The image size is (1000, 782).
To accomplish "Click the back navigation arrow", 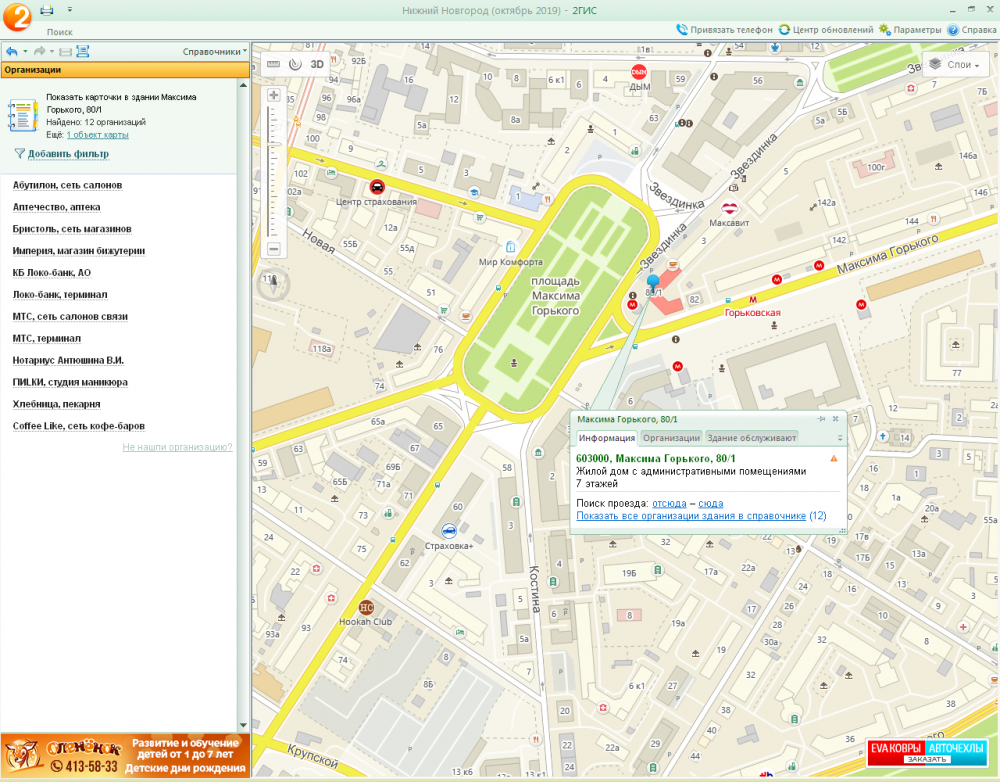I will 11,51.
